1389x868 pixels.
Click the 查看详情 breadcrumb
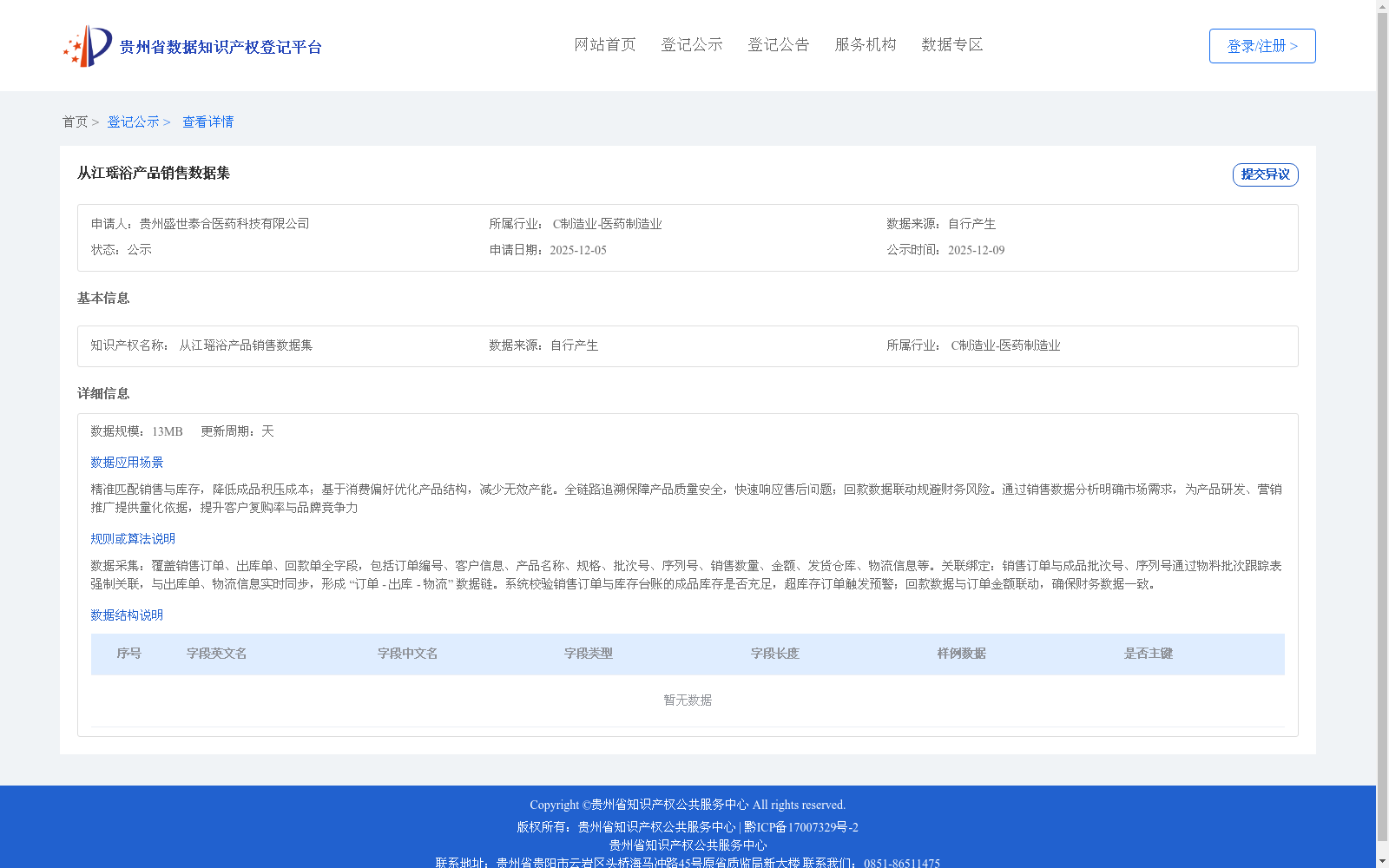[207, 122]
